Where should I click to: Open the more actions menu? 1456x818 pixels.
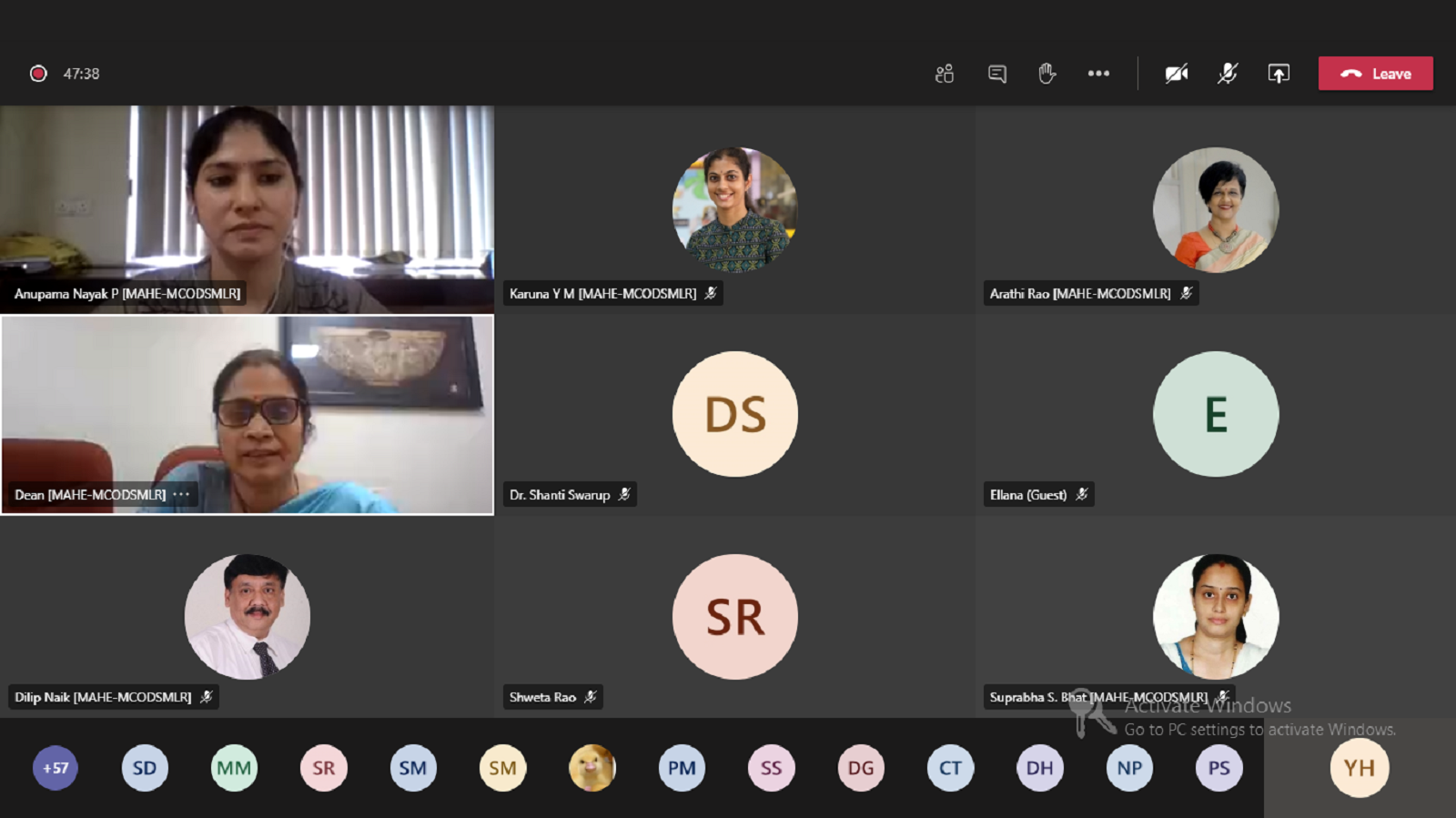[x=1098, y=74]
